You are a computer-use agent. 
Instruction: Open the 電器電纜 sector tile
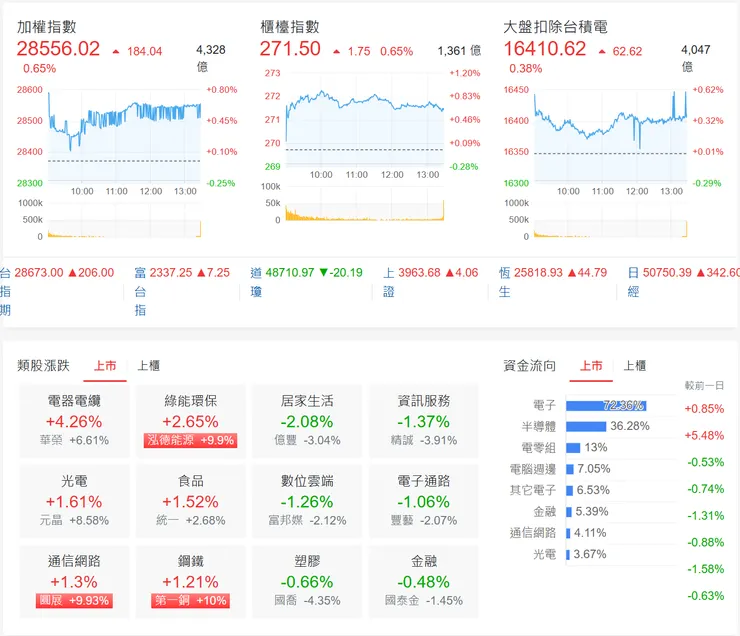point(74,420)
